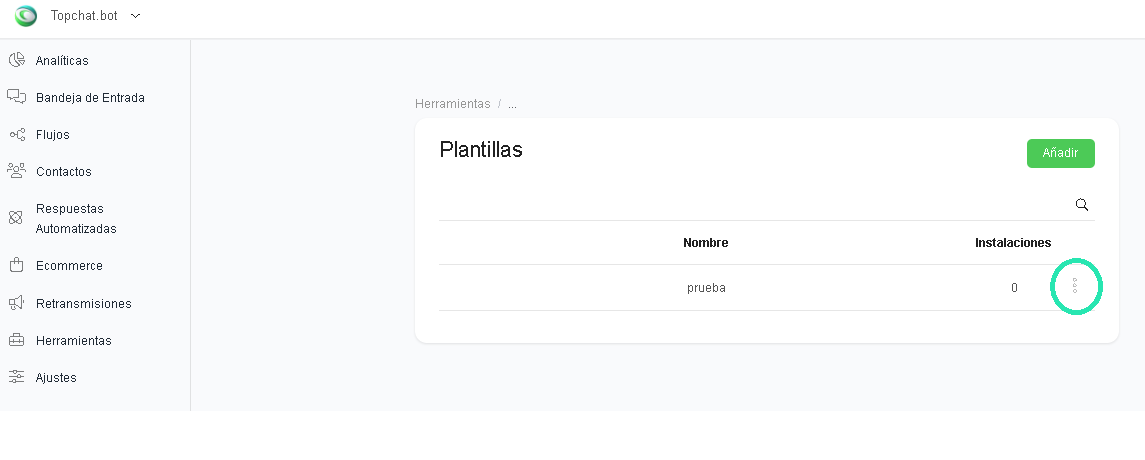The height and width of the screenshot is (460, 1145).
Task: Open the three-dot menu for prueba
Action: pyautogui.click(x=1075, y=286)
